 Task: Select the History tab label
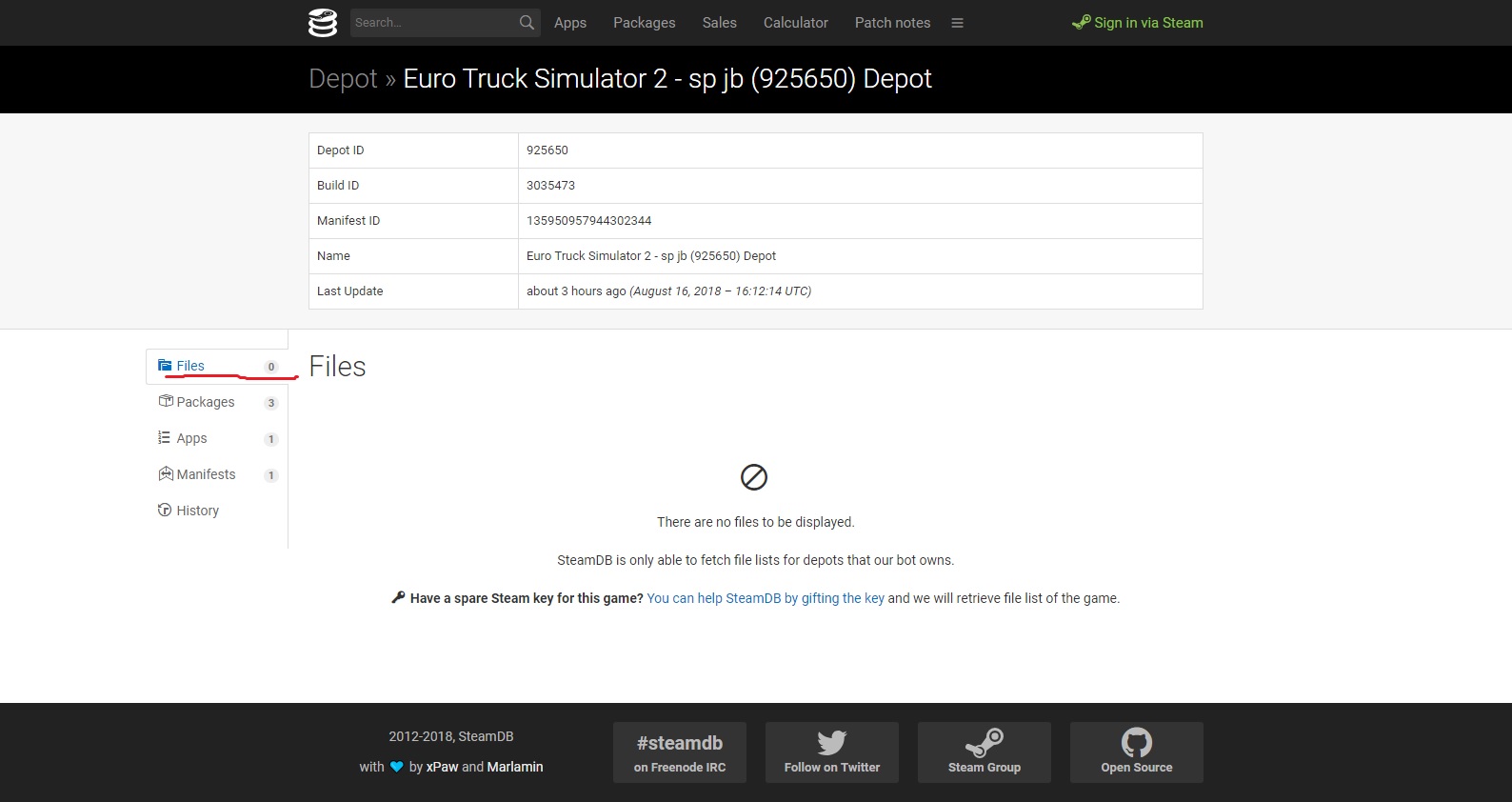[x=198, y=511]
